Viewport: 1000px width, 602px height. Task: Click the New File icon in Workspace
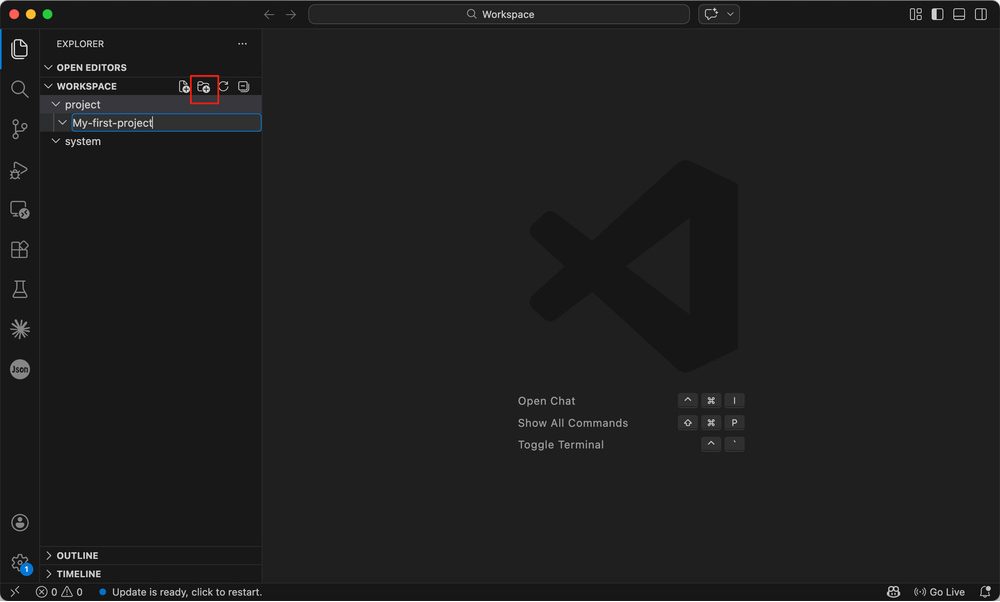click(184, 87)
